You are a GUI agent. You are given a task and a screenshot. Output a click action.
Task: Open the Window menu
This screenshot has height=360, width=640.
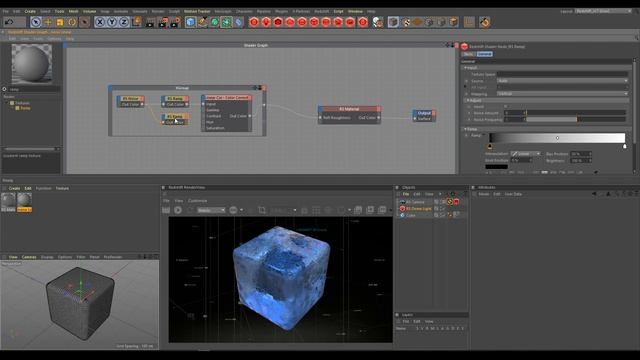click(355, 11)
